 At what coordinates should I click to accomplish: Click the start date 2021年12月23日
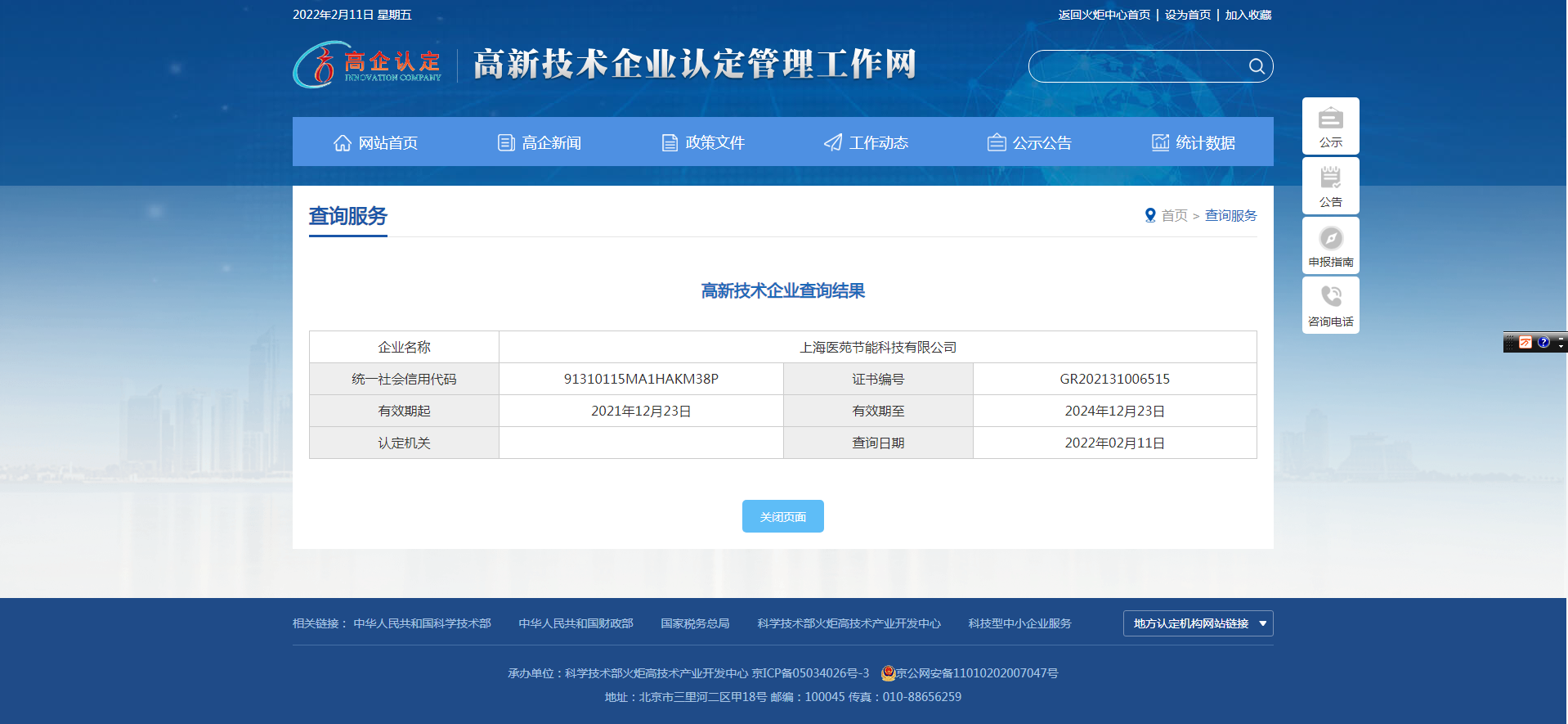[x=641, y=411]
